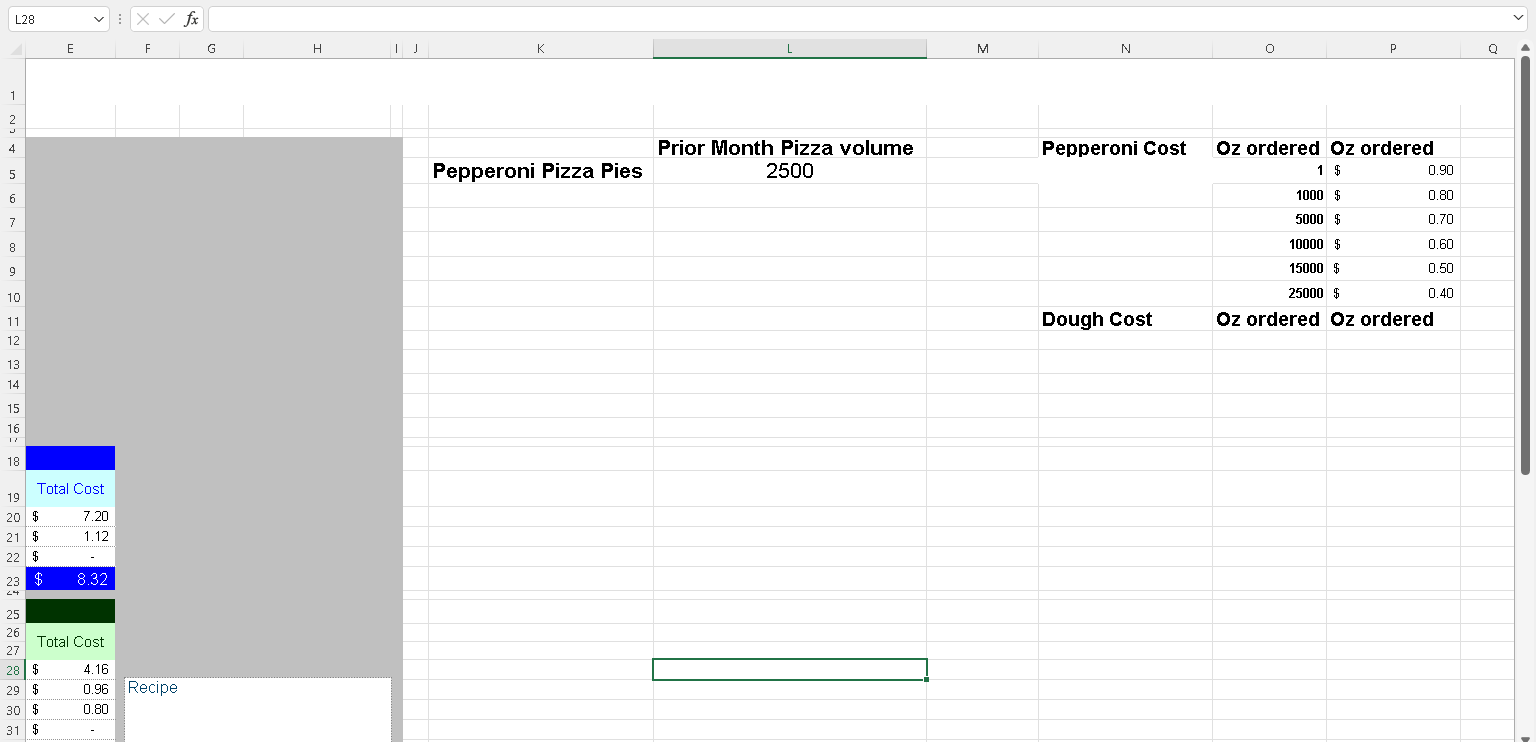1536x742 pixels.
Task: Select the cell containing 'Pepperoni Pizza Pies'
Action: pyautogui.click(x=538, y=171)
